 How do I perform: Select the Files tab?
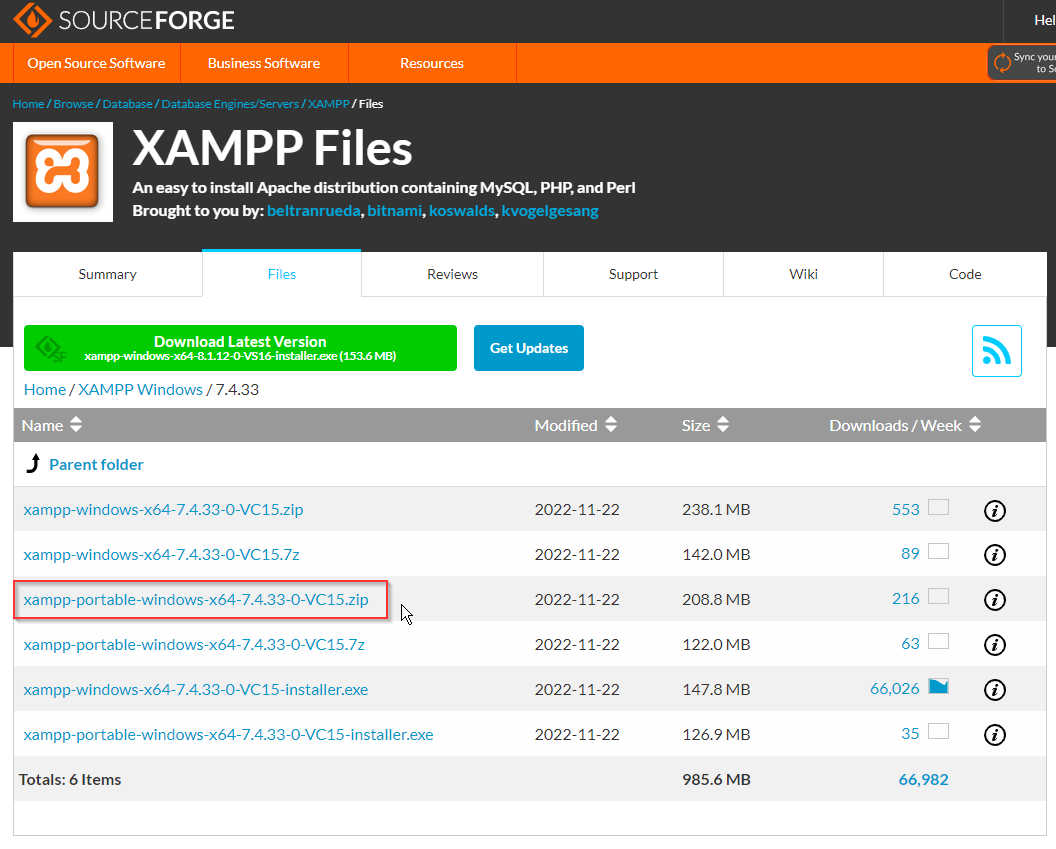coord(282,274)
